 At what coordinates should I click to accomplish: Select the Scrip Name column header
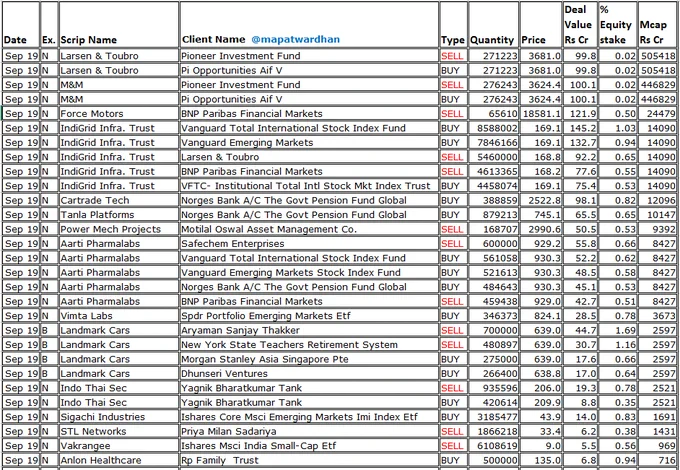coord(118,25)
